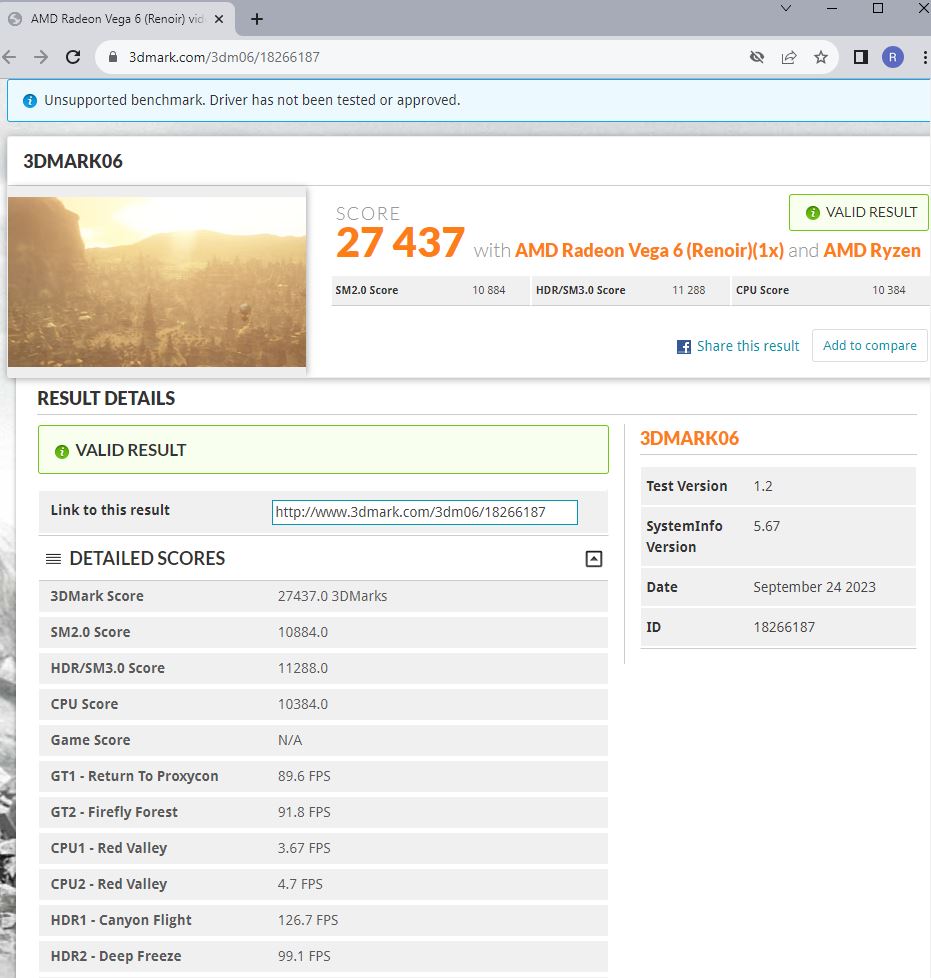Click the green icon in the VALID RESULT banner
Screen dimensions: 931x978
(x=62, y=452)
